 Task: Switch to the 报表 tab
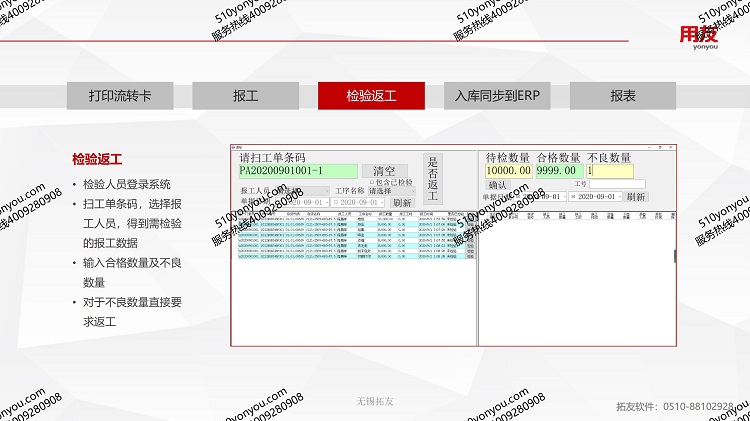coord(624,96)
